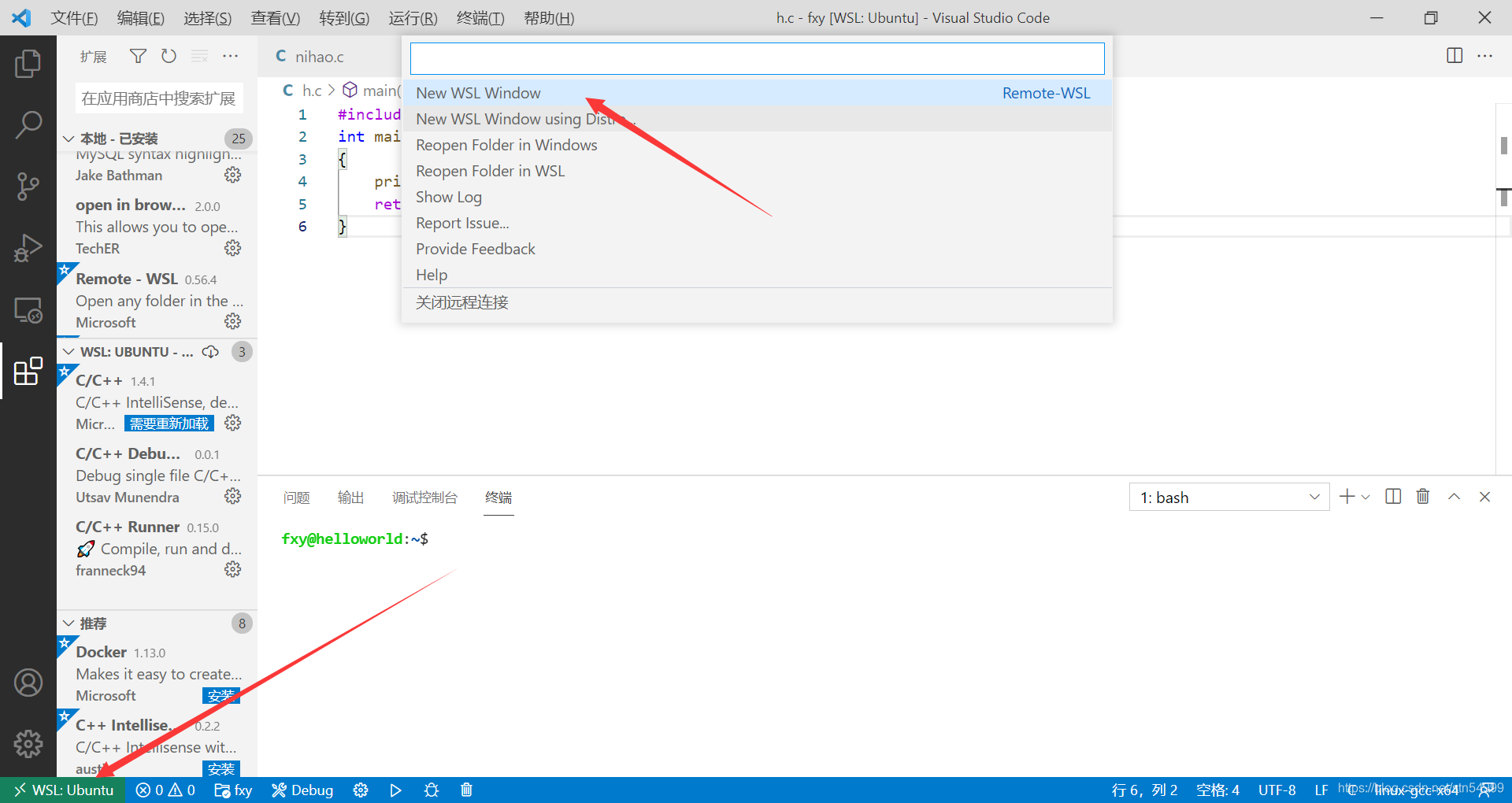Screen dimensions: 1512x803
Task: Open the 文件(F) menu
Action: coord(74,17)
